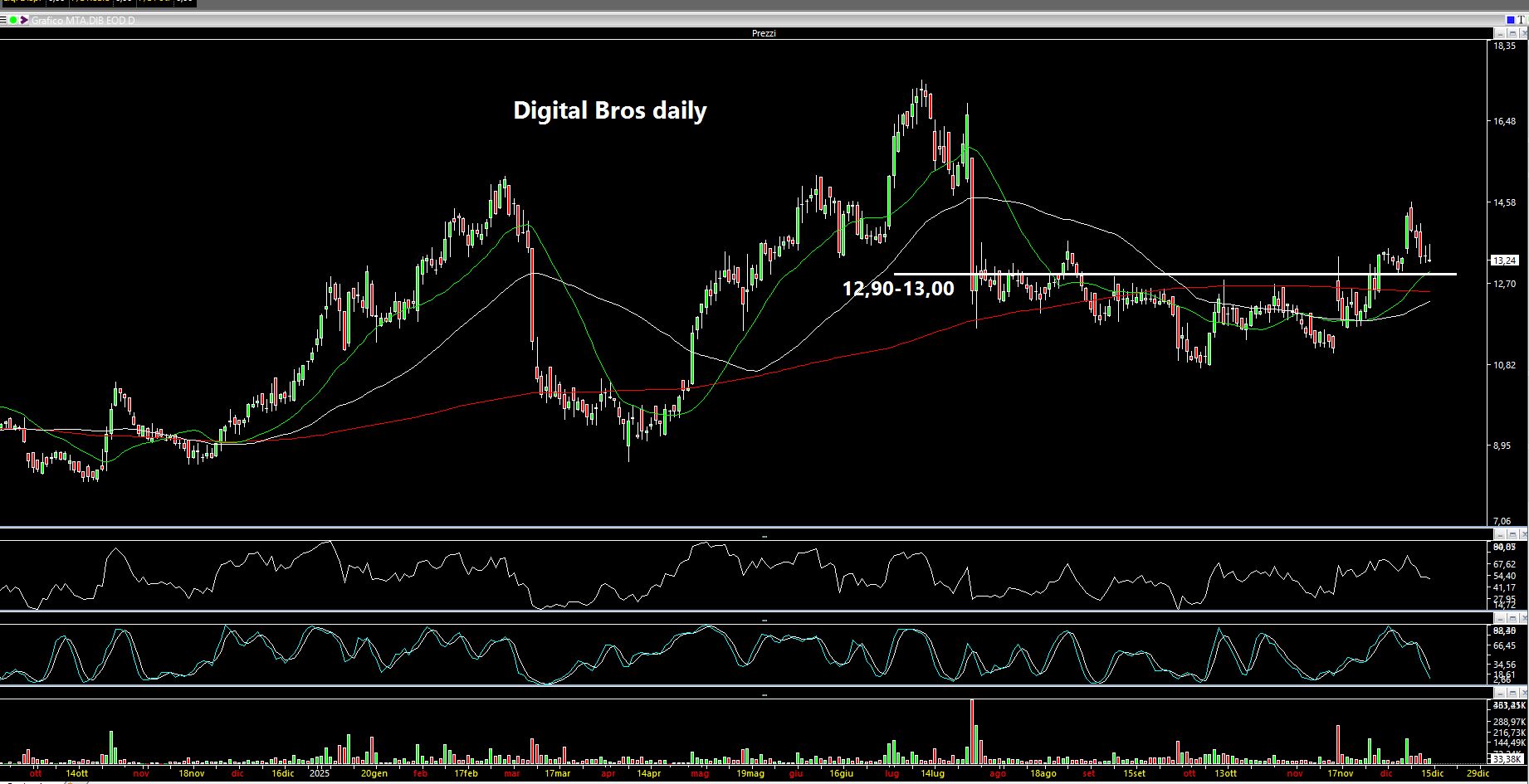Click the Grafico MTA.DIB EOD D title

[x=82, y=20]
